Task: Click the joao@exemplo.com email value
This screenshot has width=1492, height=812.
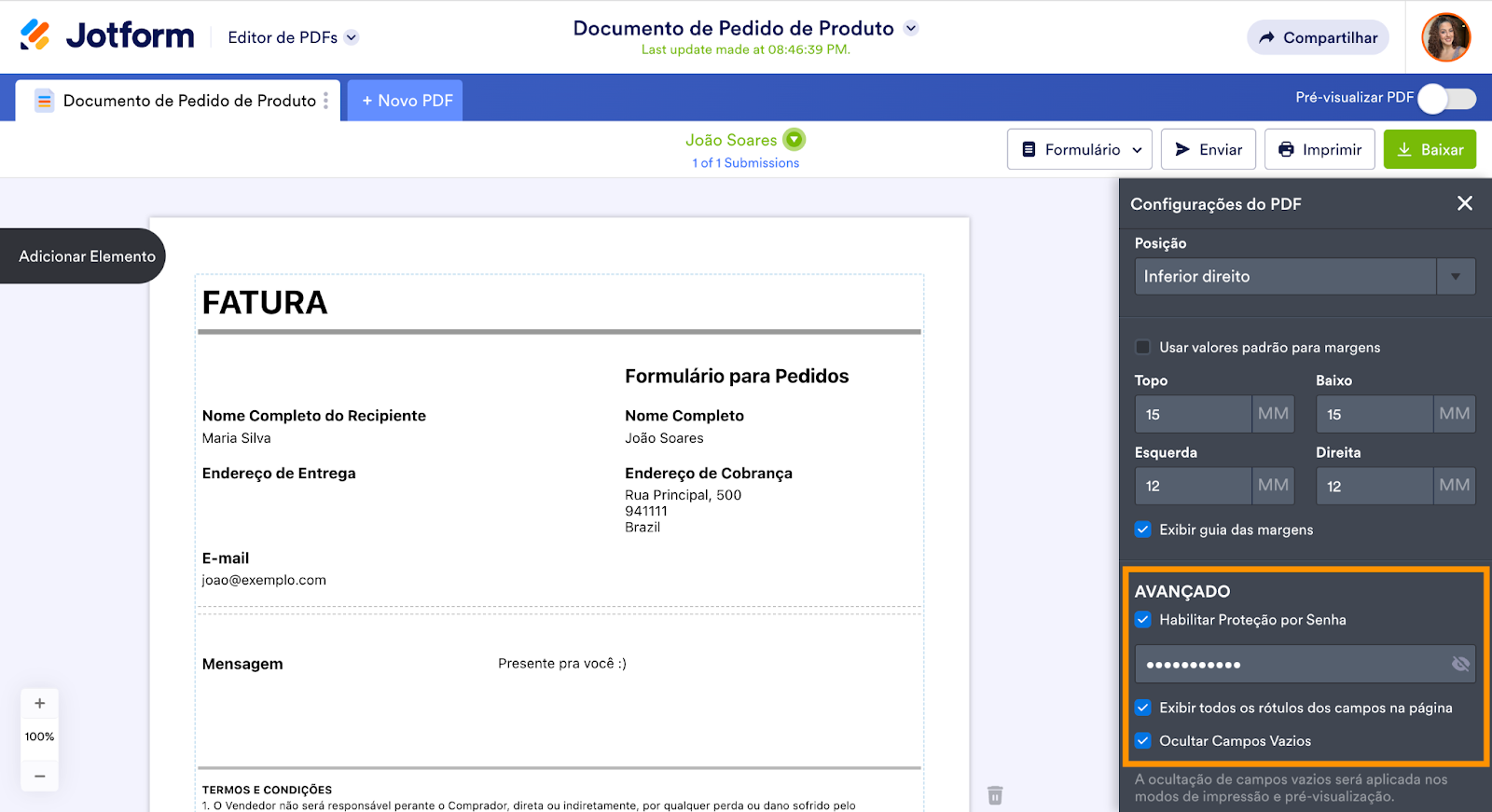Action: (264, 580)
